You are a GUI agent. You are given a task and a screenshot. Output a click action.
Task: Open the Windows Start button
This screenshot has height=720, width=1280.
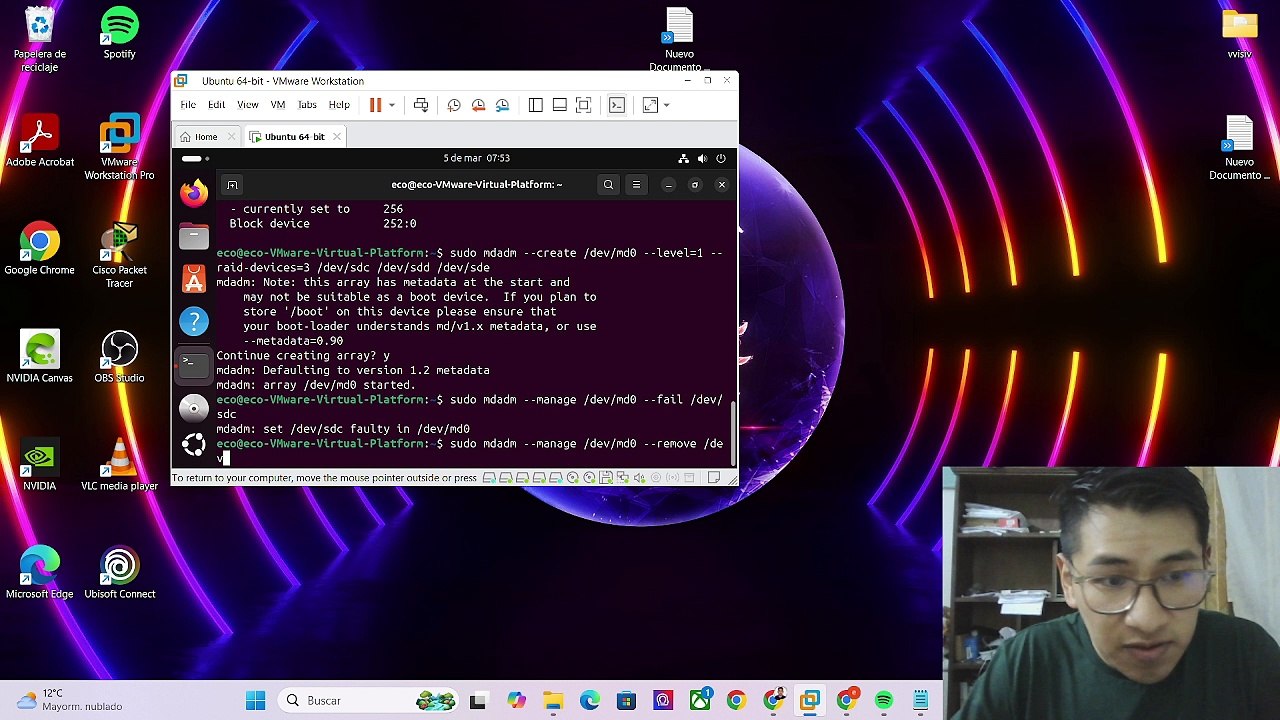[256, 700]
